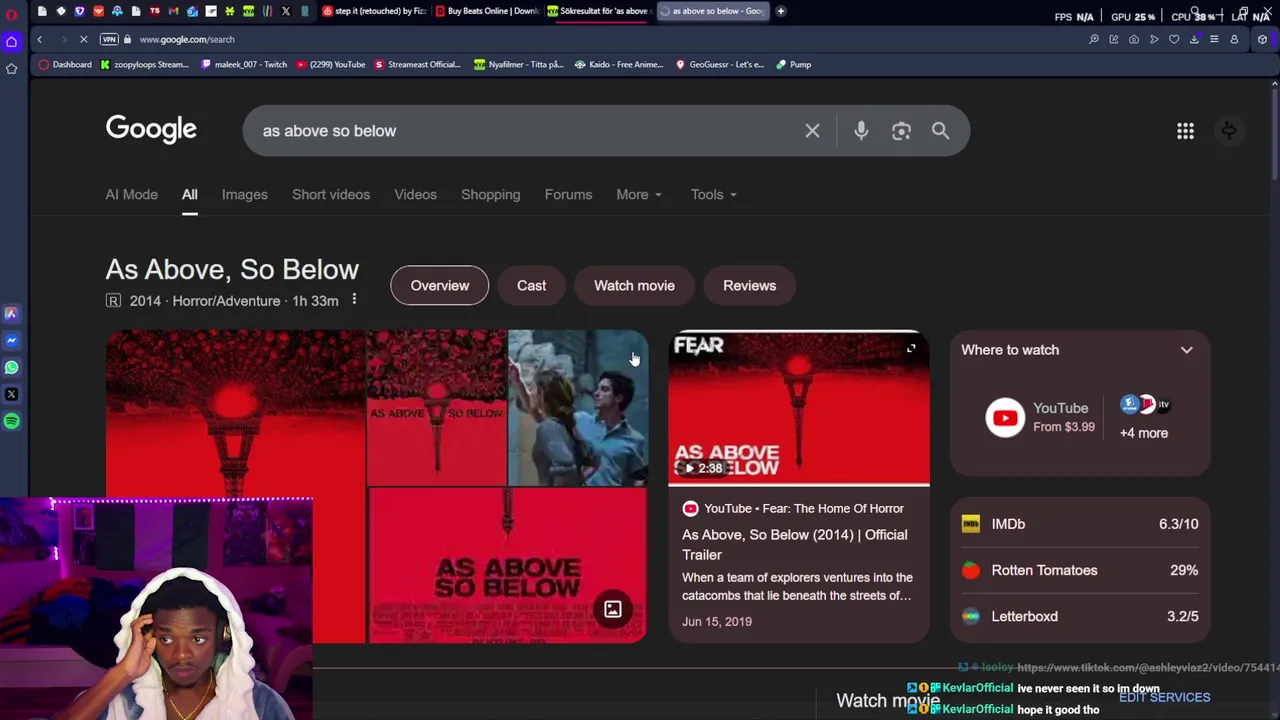
Task: Take a snapshot with the camera icon
Action: click(x=1134, y=39)
